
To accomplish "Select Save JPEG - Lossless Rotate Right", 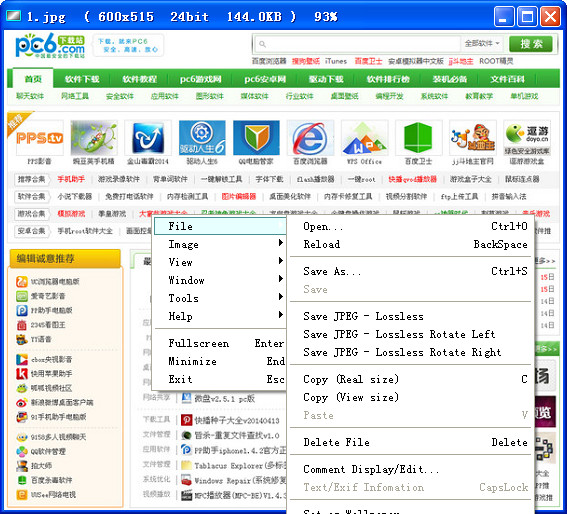I will click(411, 352).
